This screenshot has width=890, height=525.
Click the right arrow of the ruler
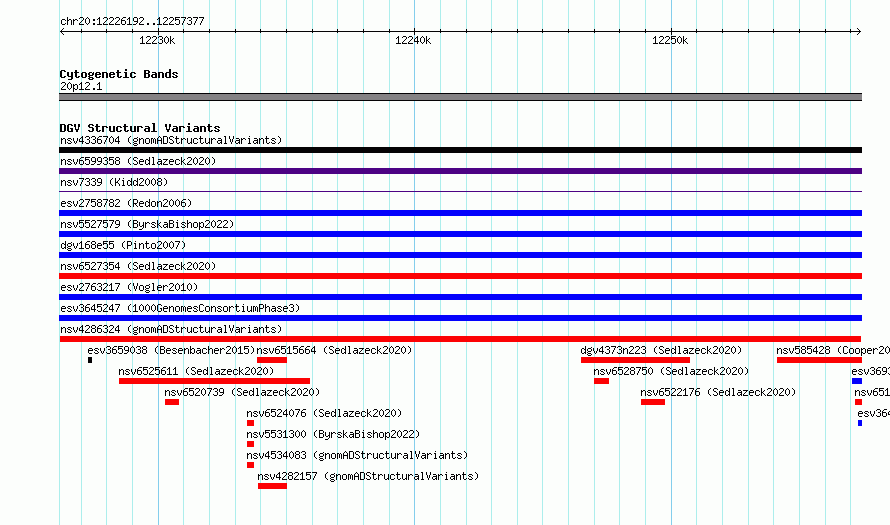(x=859, y=32)
